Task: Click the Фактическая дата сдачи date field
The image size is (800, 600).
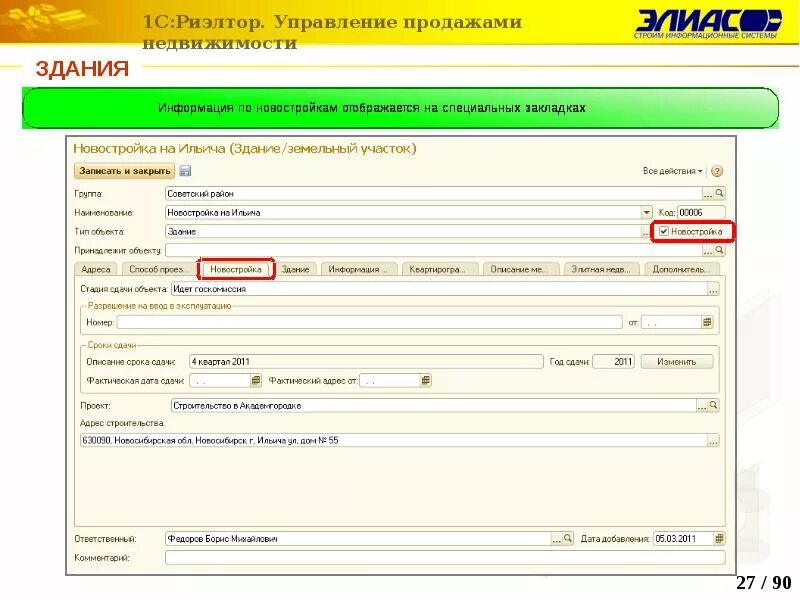Action: (x=220, y=381)
